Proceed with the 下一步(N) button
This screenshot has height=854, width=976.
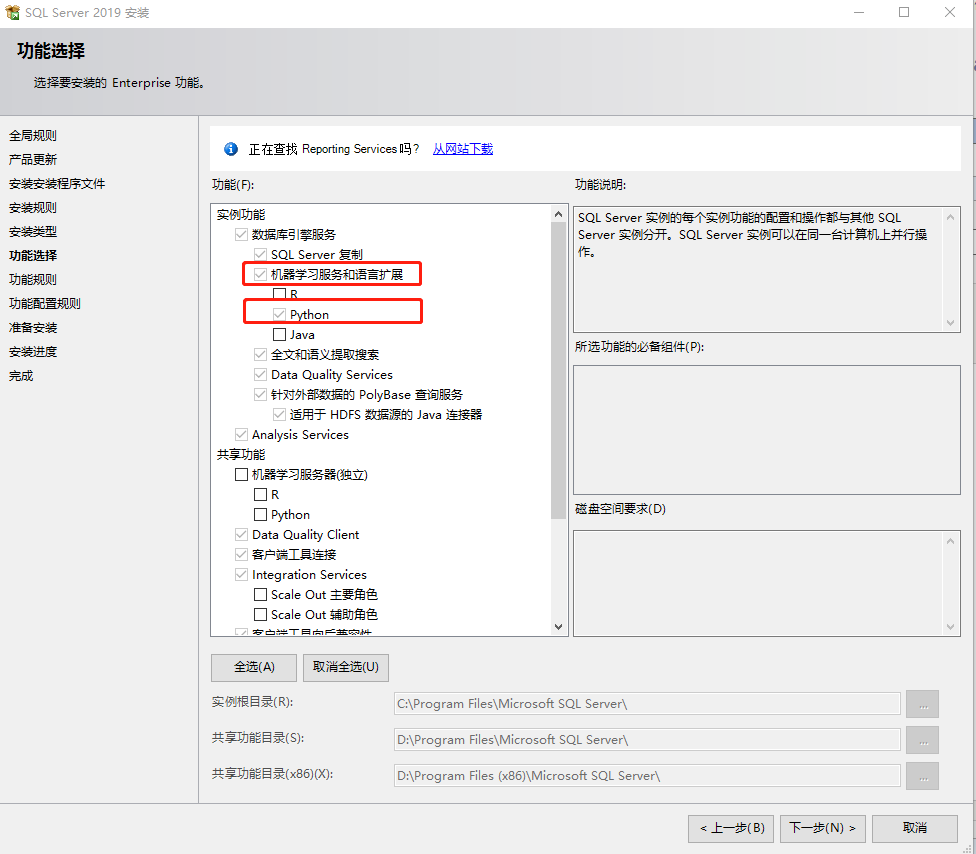pos(822,828)
